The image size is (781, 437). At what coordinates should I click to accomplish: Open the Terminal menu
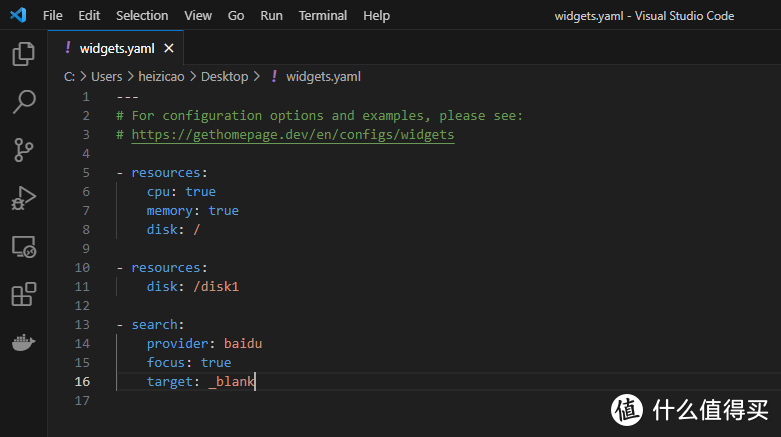(323, 16)
